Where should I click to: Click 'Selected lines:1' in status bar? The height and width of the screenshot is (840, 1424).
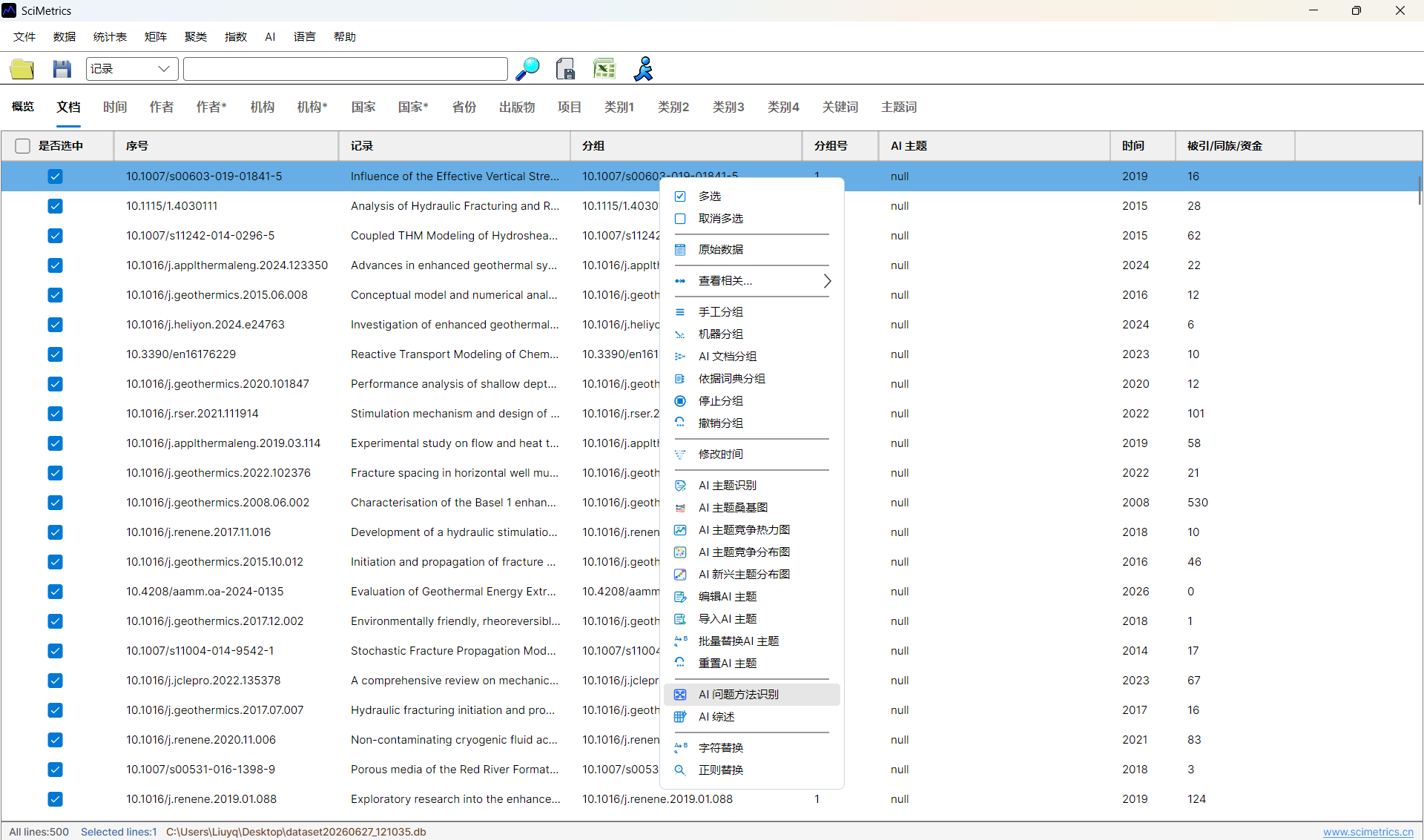click(119, 832)
